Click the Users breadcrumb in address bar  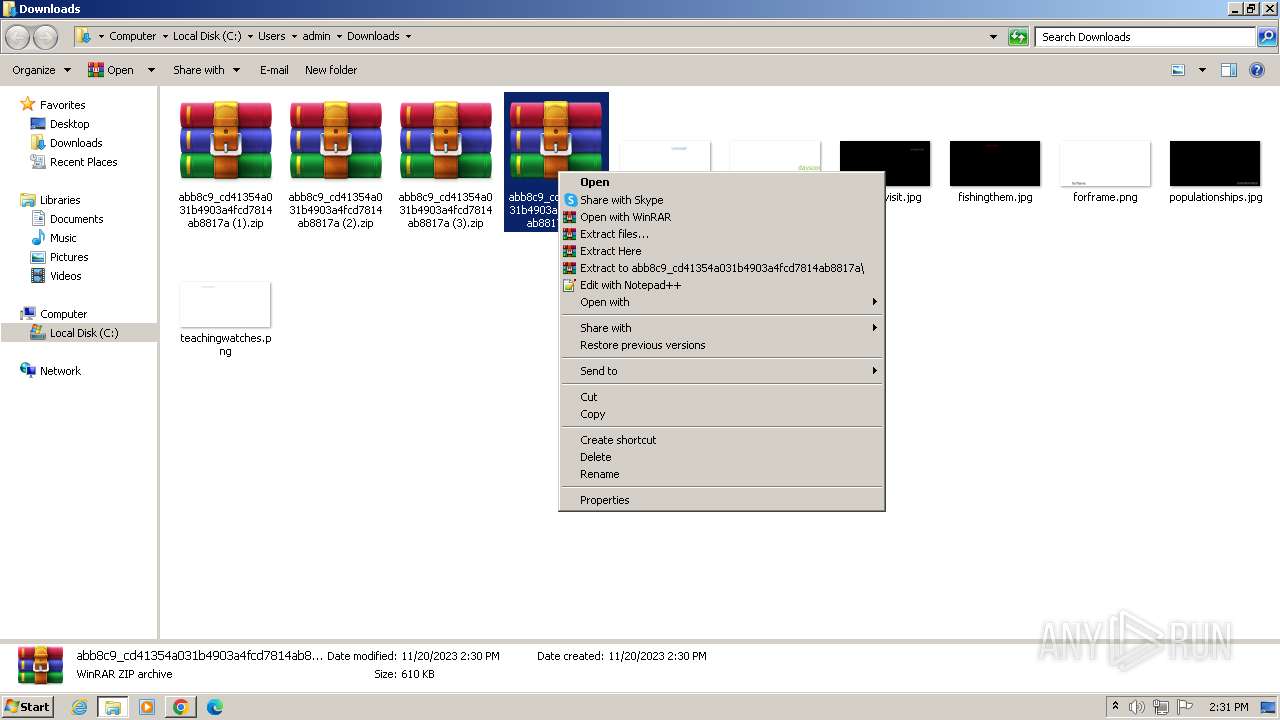271,36
